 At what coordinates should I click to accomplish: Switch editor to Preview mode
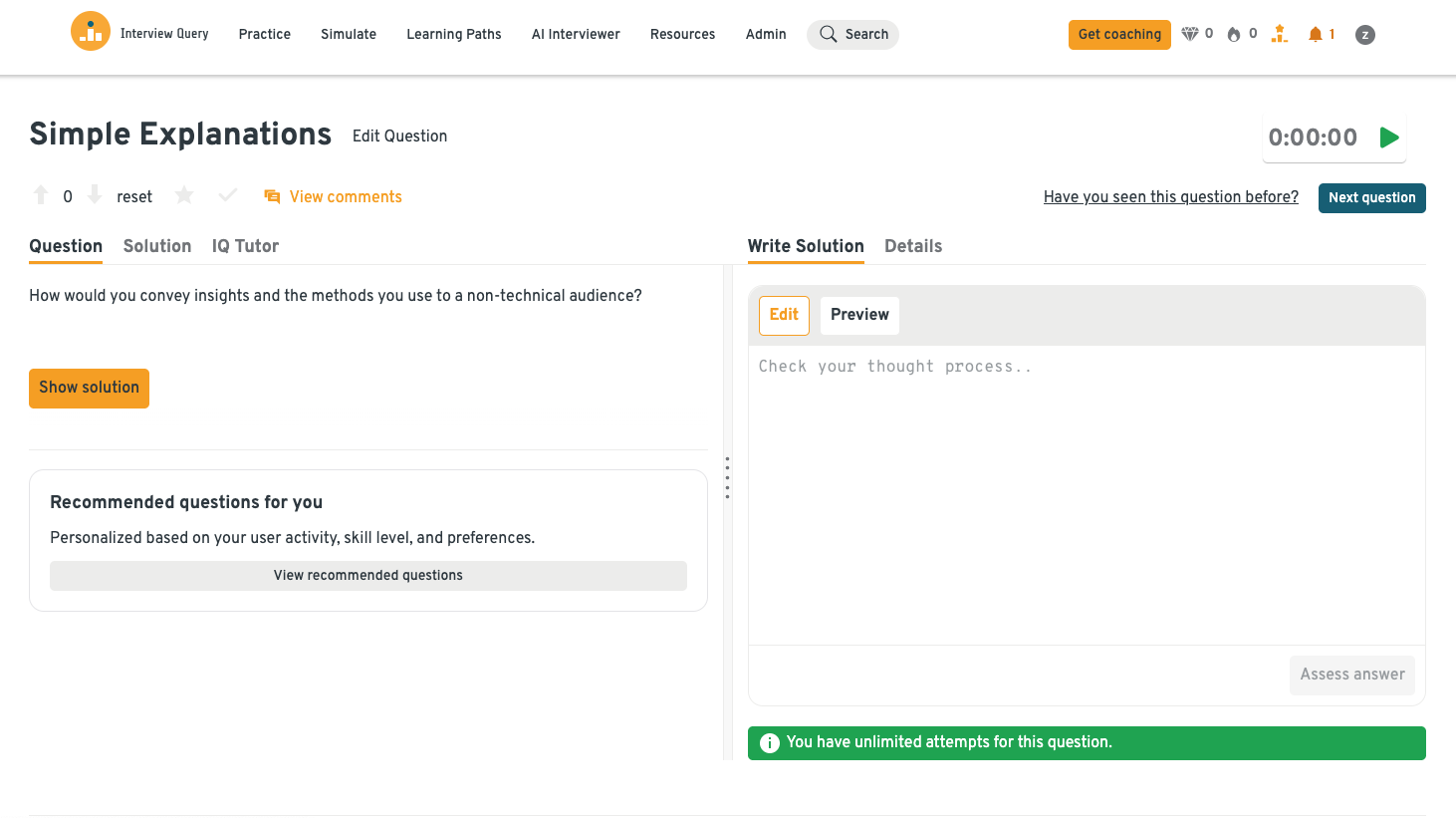[x=859, y=315]
